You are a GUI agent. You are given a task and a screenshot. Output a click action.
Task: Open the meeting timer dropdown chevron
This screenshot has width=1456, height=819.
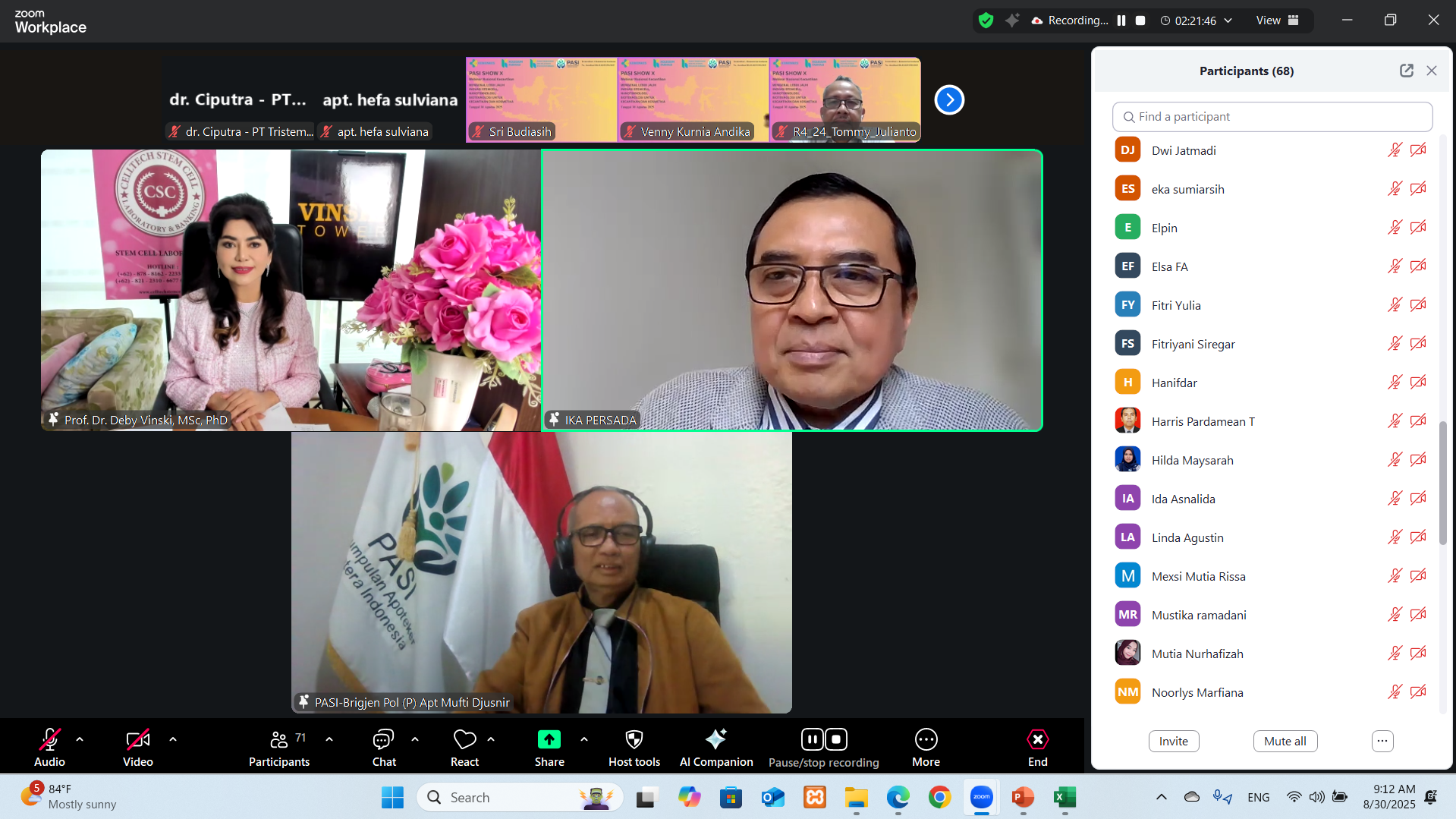(1228, 20)
